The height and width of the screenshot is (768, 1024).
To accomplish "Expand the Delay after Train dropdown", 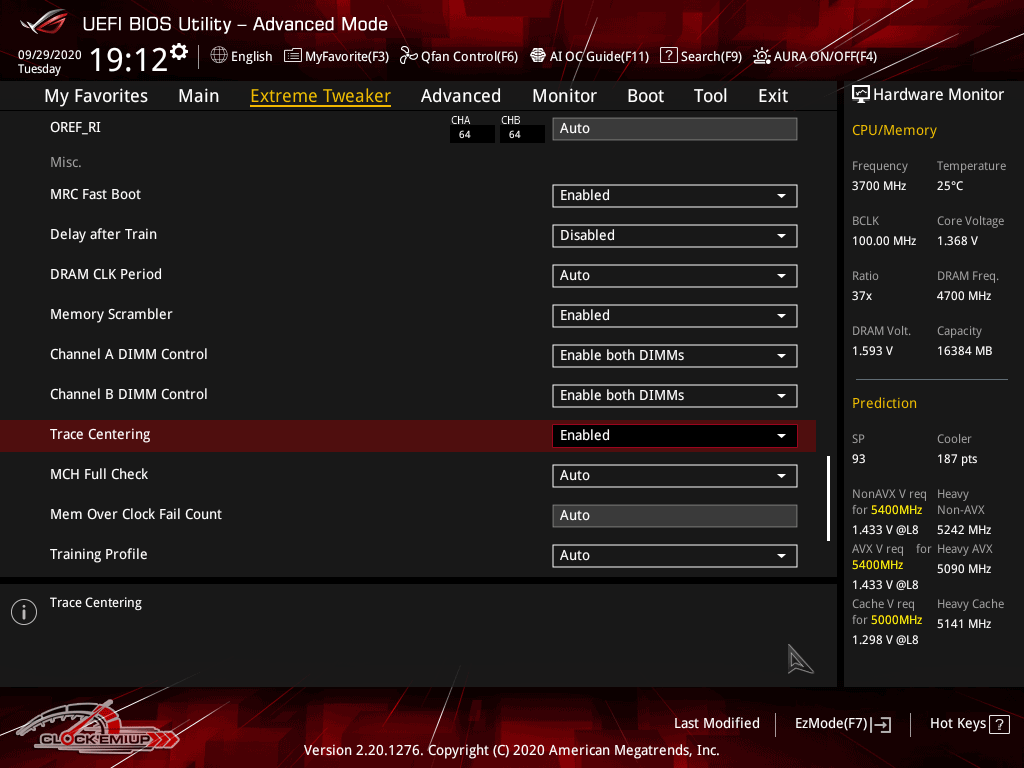I will pos(674,236).
